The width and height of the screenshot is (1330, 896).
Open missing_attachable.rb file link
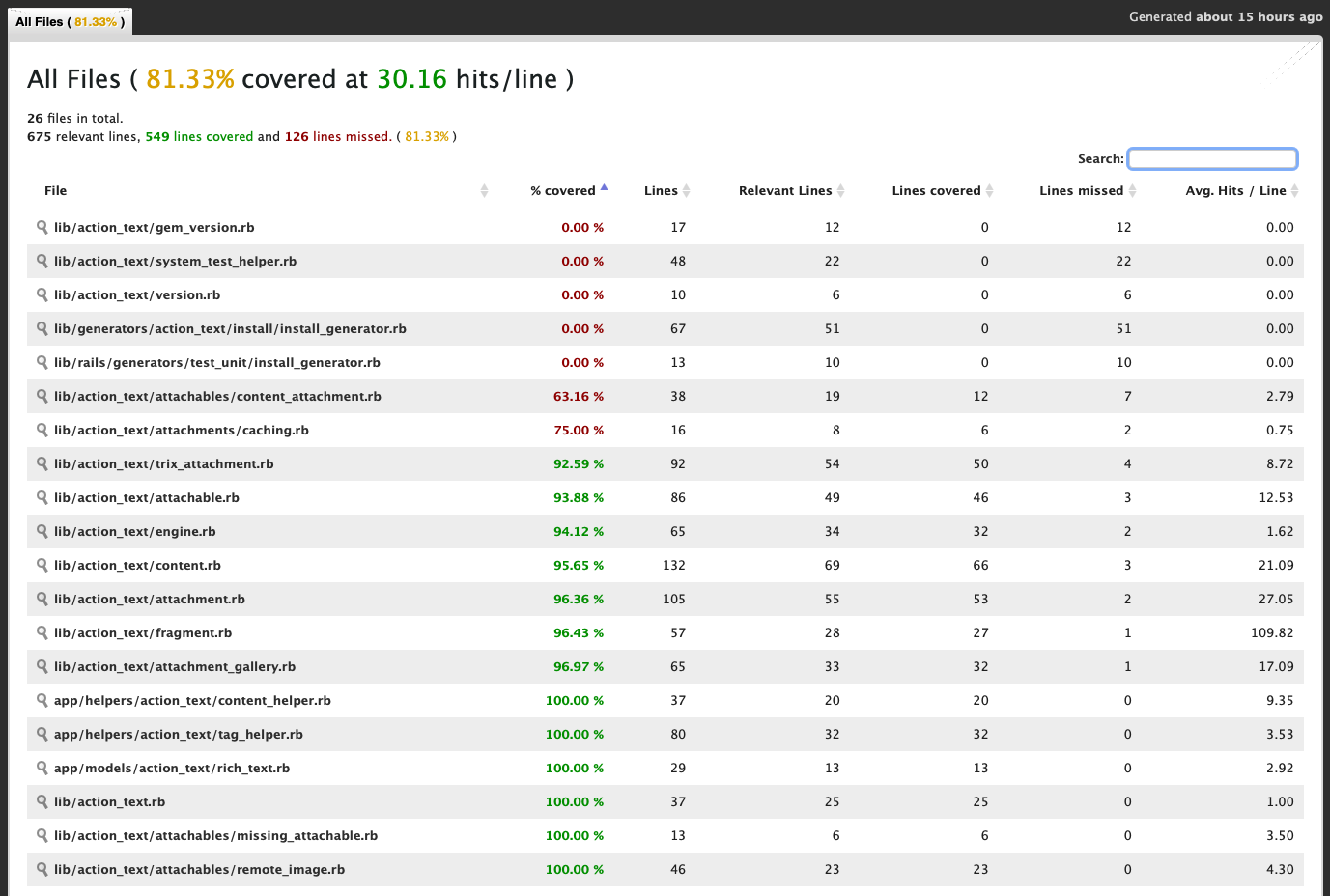[x=215, y=836]
